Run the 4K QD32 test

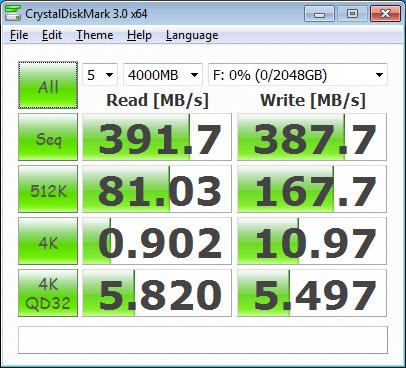coord(48,293)
